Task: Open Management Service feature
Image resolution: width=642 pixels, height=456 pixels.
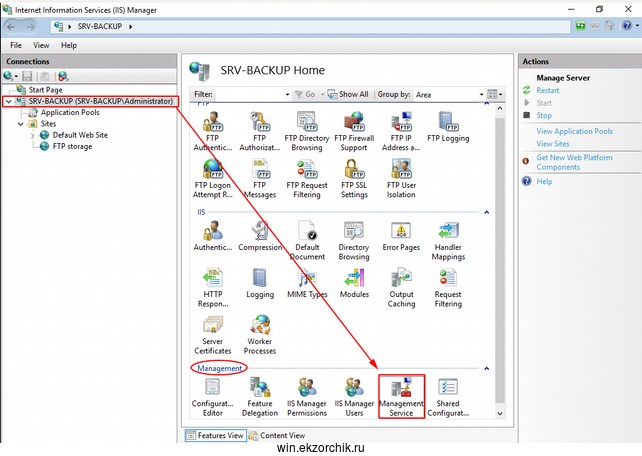Action: (401, 397)
